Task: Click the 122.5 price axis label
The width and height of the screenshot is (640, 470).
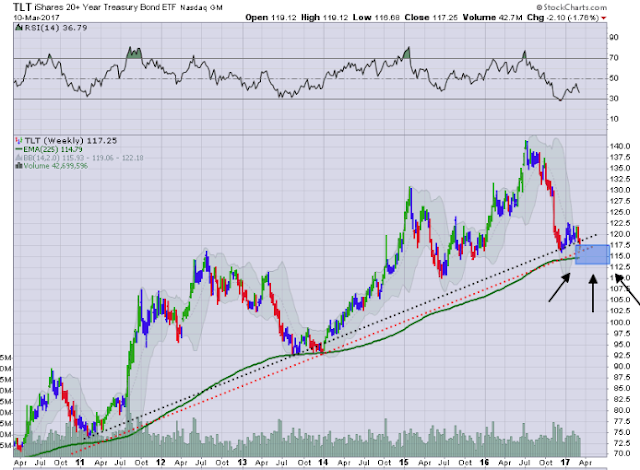Action: (620, 223)
